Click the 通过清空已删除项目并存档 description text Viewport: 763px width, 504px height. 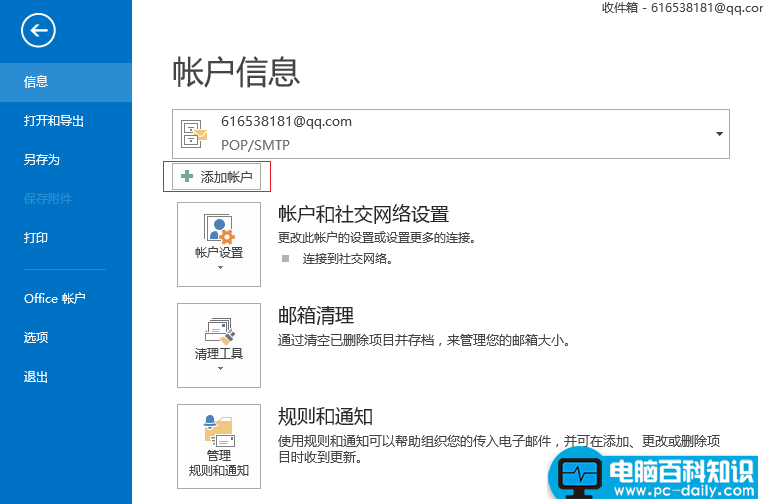(x=424, y=340)
